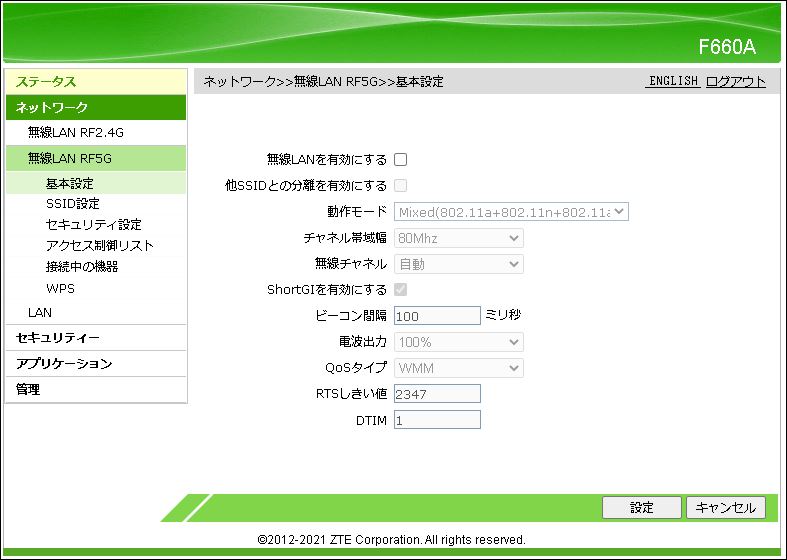Open the QoSタイプ WMM dropdown
787x560 pixels.
[x=459, y=368]
